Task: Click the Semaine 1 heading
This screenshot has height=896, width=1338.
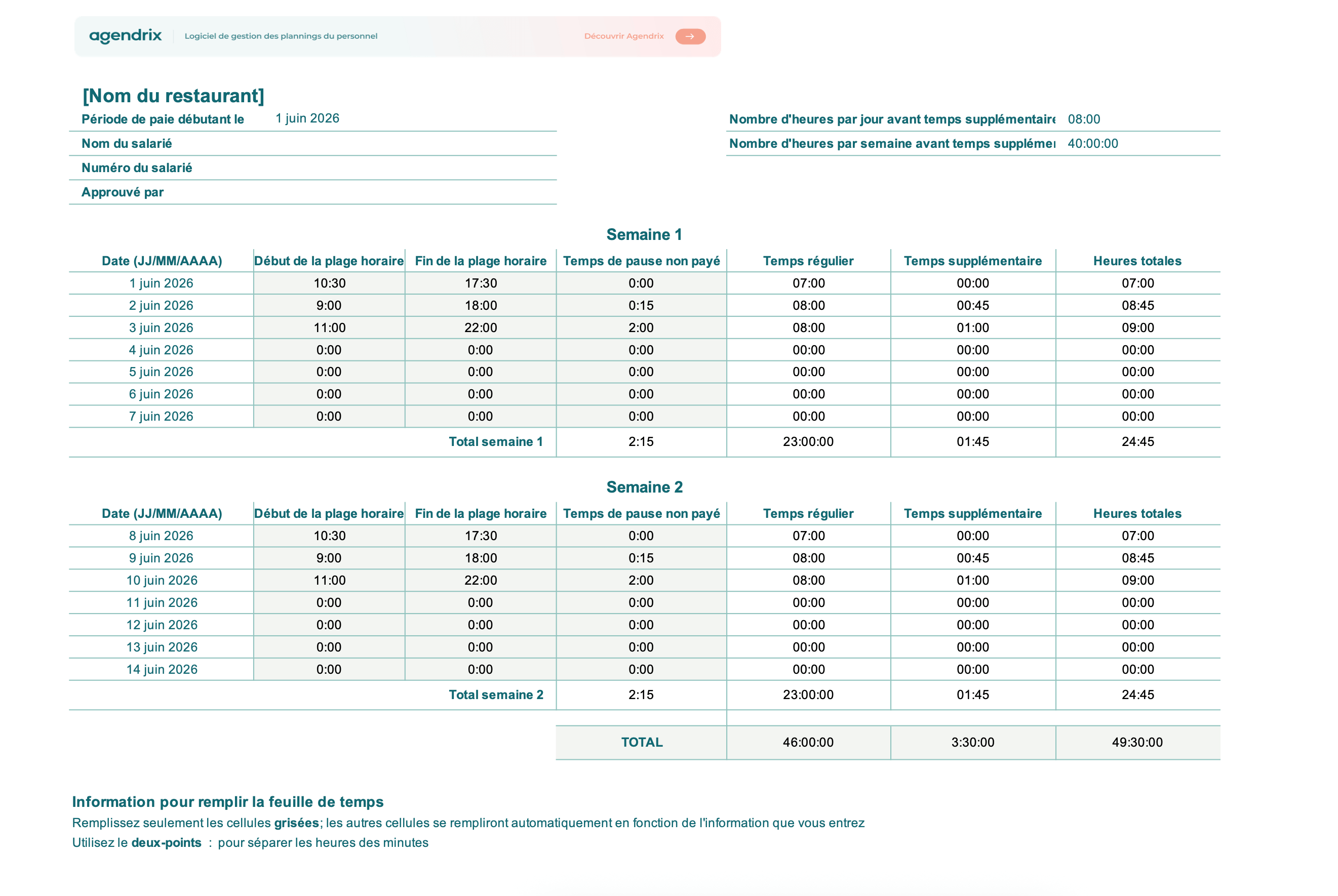Action: coord(644,234)
